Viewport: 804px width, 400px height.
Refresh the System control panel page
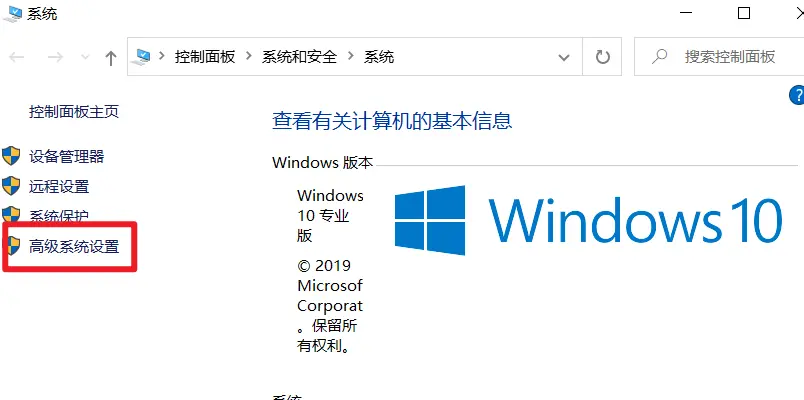[x=602, y=56]
